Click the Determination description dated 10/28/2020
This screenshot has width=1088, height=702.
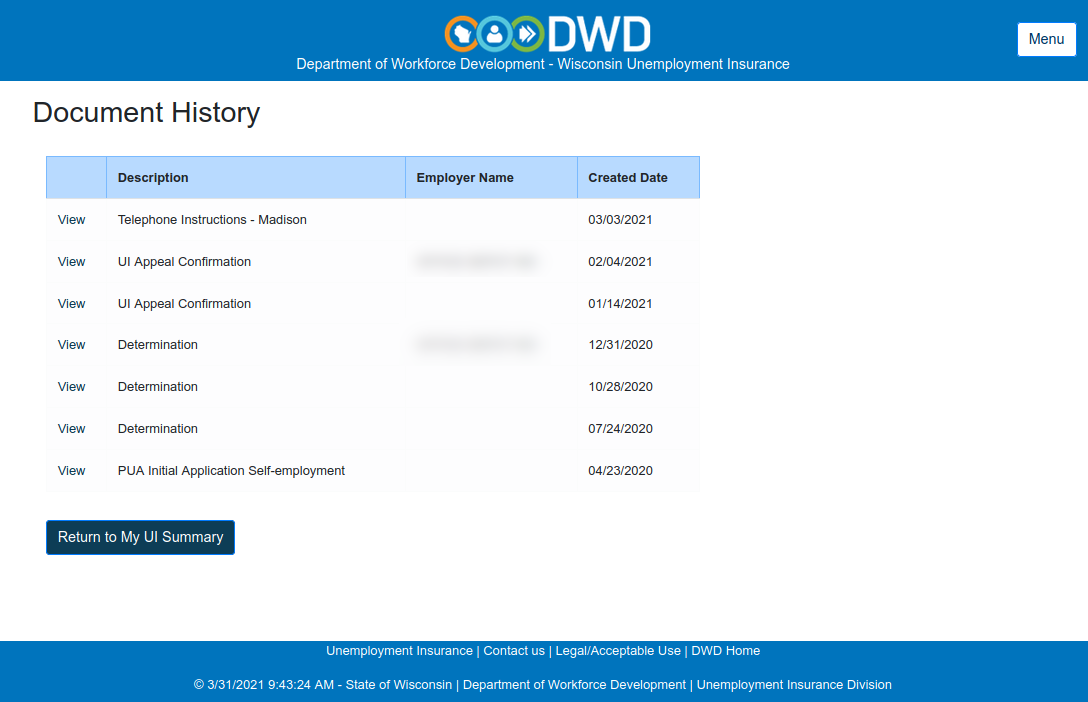(158, 387)
